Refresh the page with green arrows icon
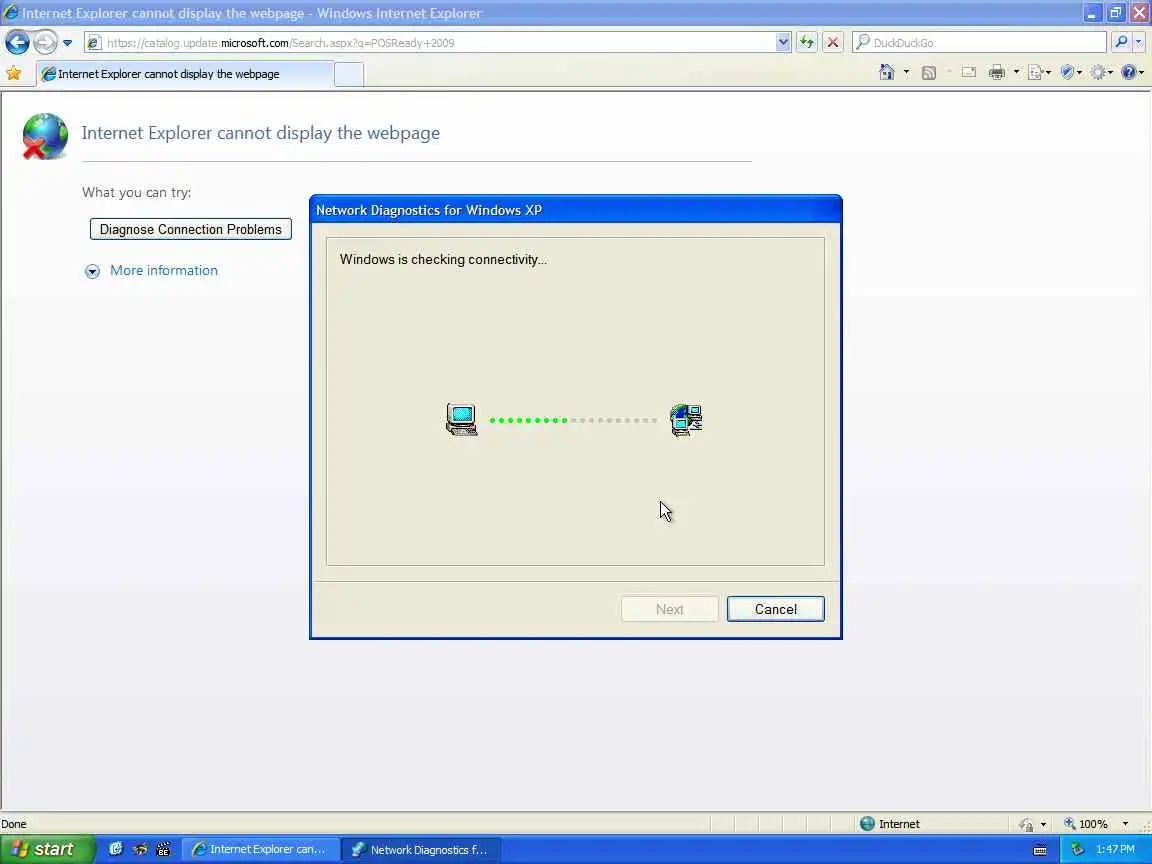Screen dimensions: 1152x864 [x=807, y=43]
